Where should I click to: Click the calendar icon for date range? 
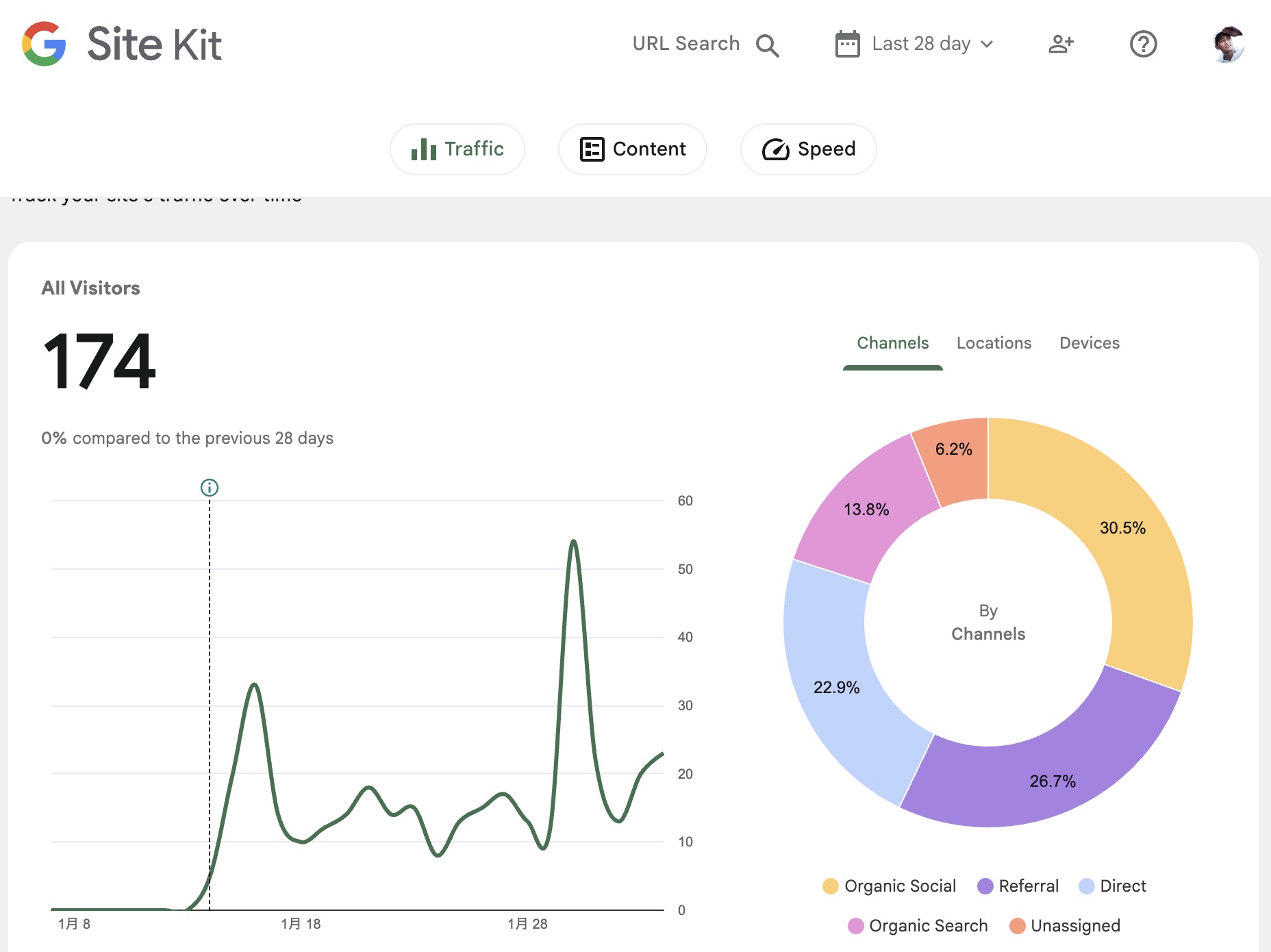(847, 45)
